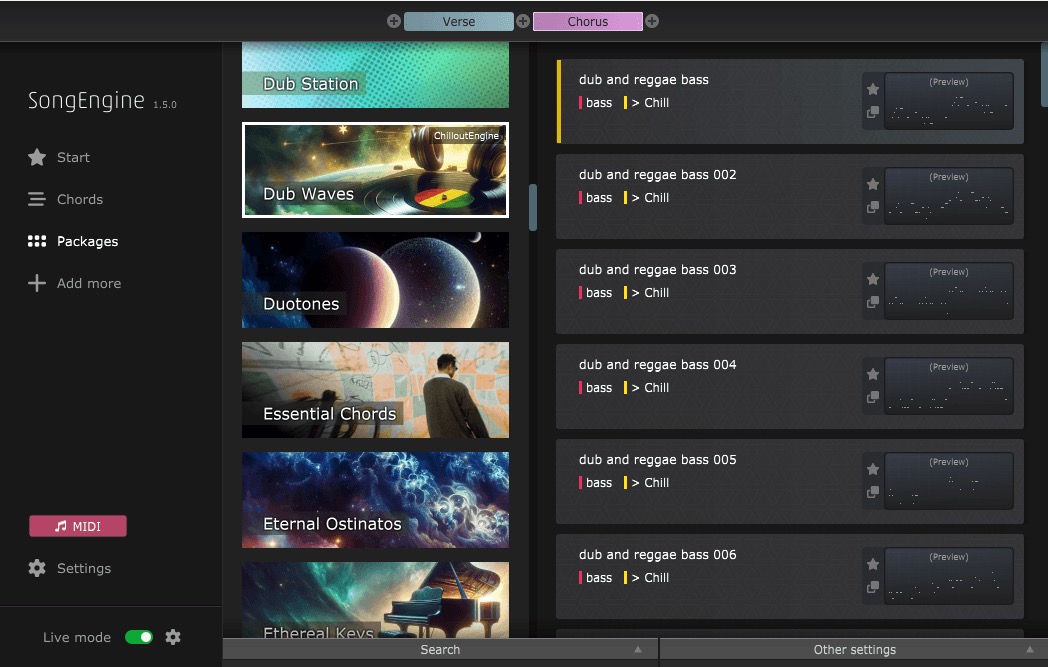
Task: Click the title dub and reggae bass 004
Action: click(658, 365)
